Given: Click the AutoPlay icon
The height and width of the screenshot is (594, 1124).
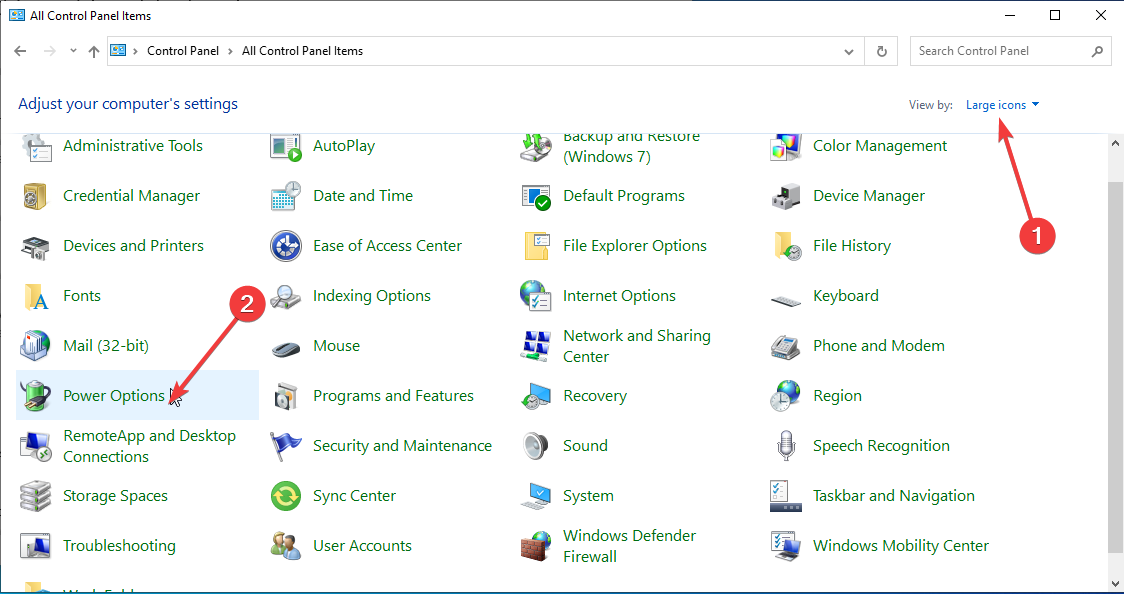Looking at the screenshot, I should (285, 146).
